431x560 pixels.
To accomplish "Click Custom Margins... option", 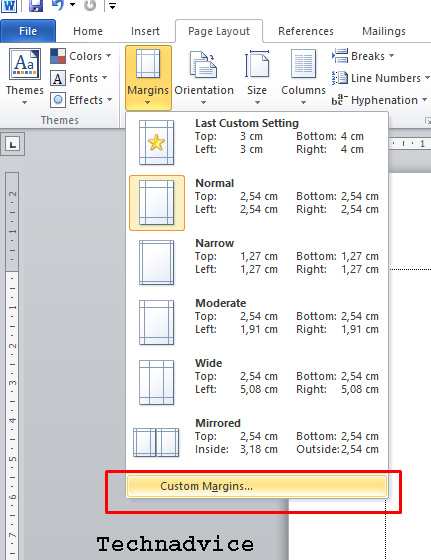I will (x=257, y=486).
